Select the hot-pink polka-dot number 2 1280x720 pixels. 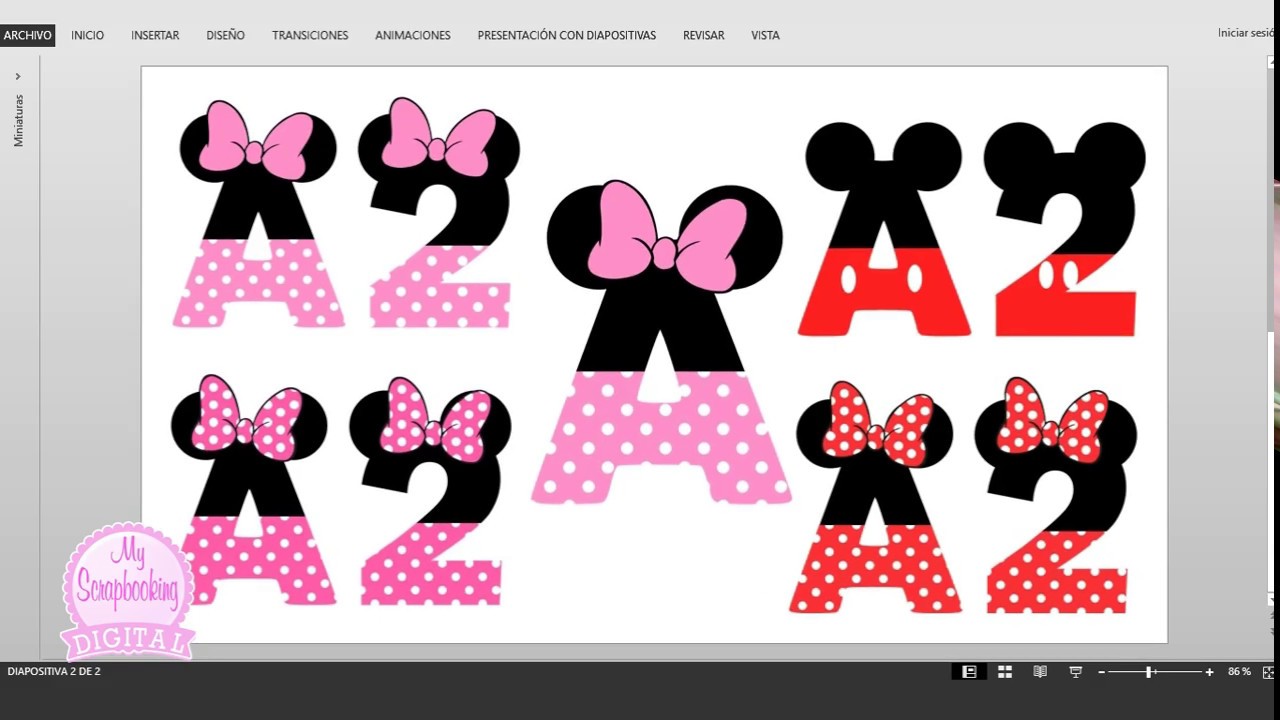click(x=430, y=492)
